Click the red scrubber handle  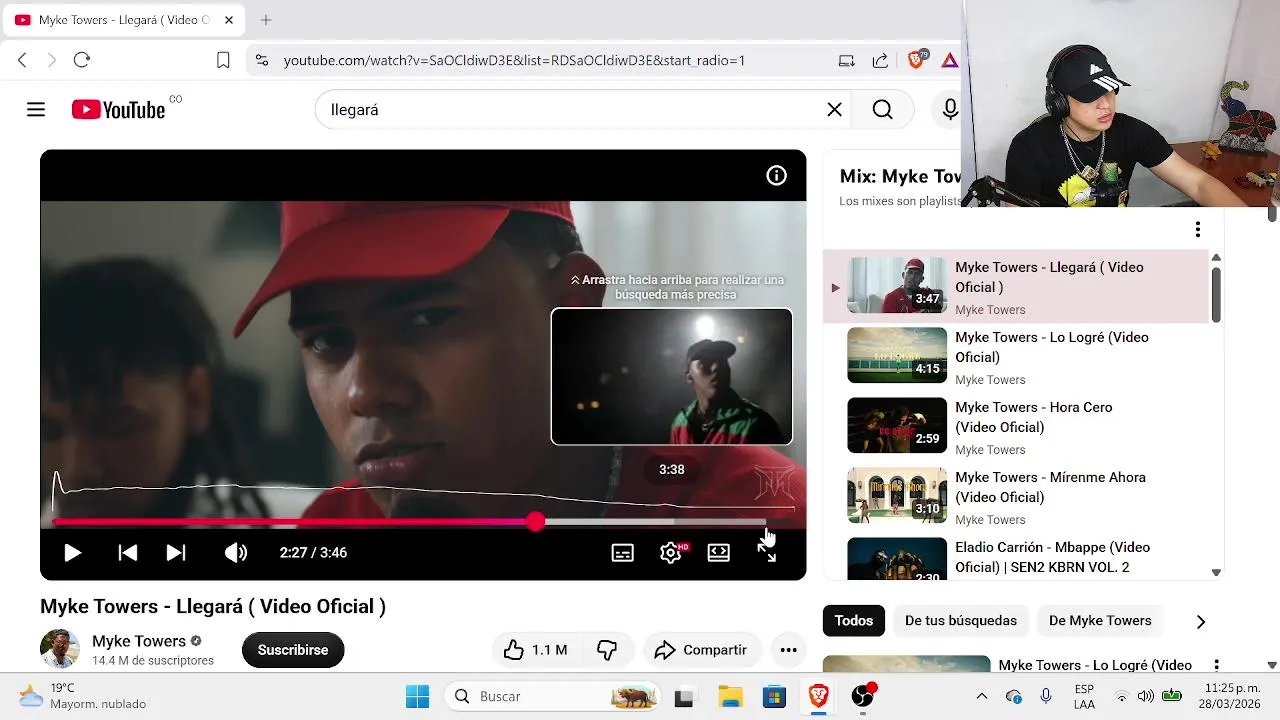[536, 522]
